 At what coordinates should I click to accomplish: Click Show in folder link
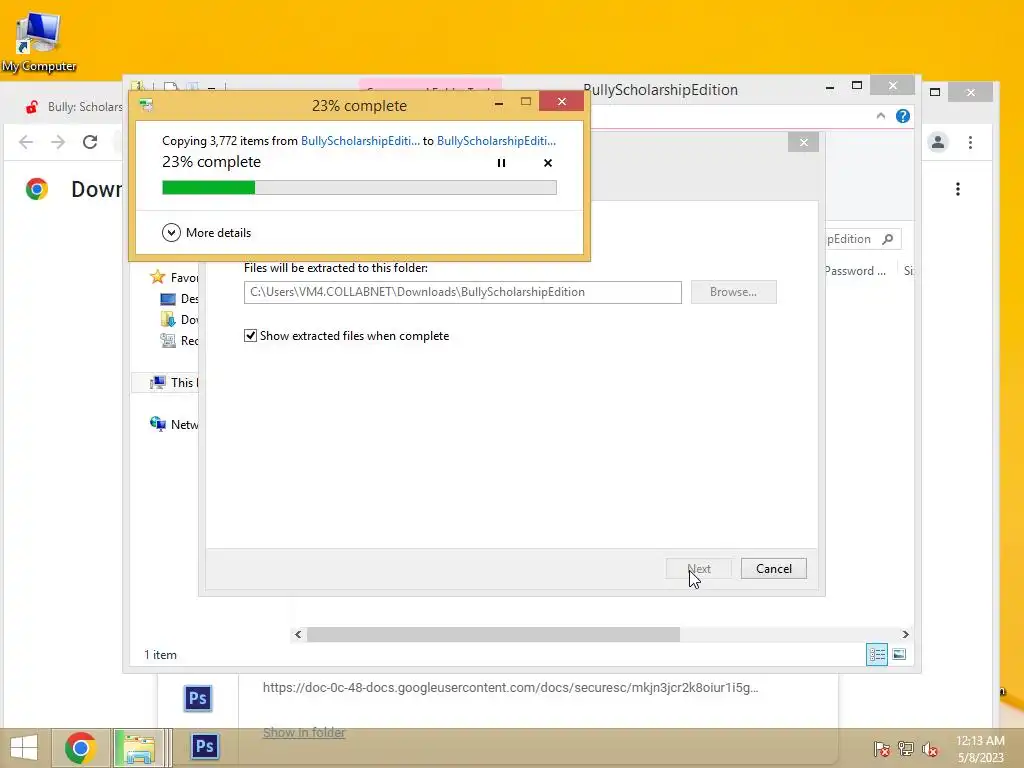pyautogui.click(x=304, y=733)
